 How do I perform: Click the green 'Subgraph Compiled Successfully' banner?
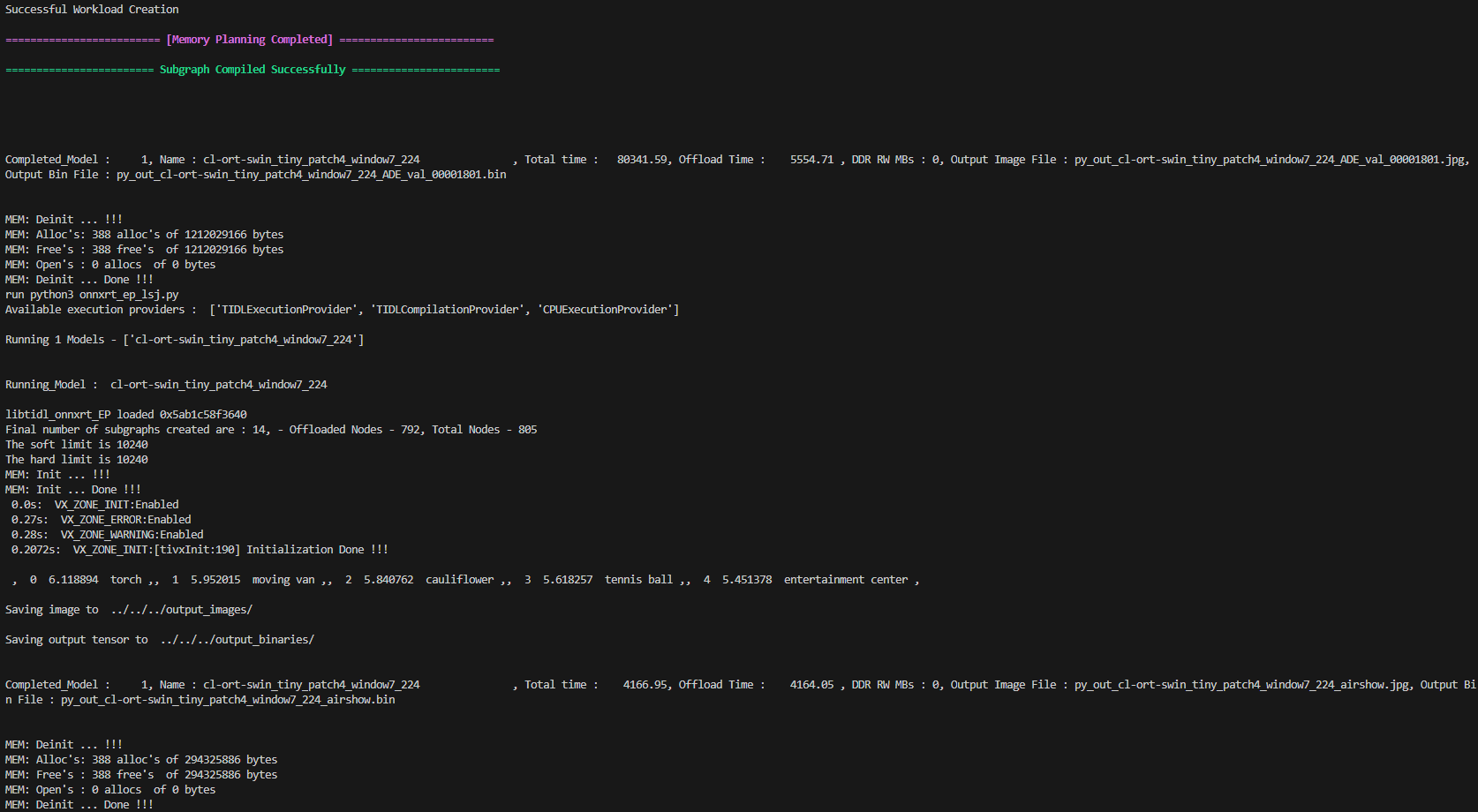click(253, 70)
